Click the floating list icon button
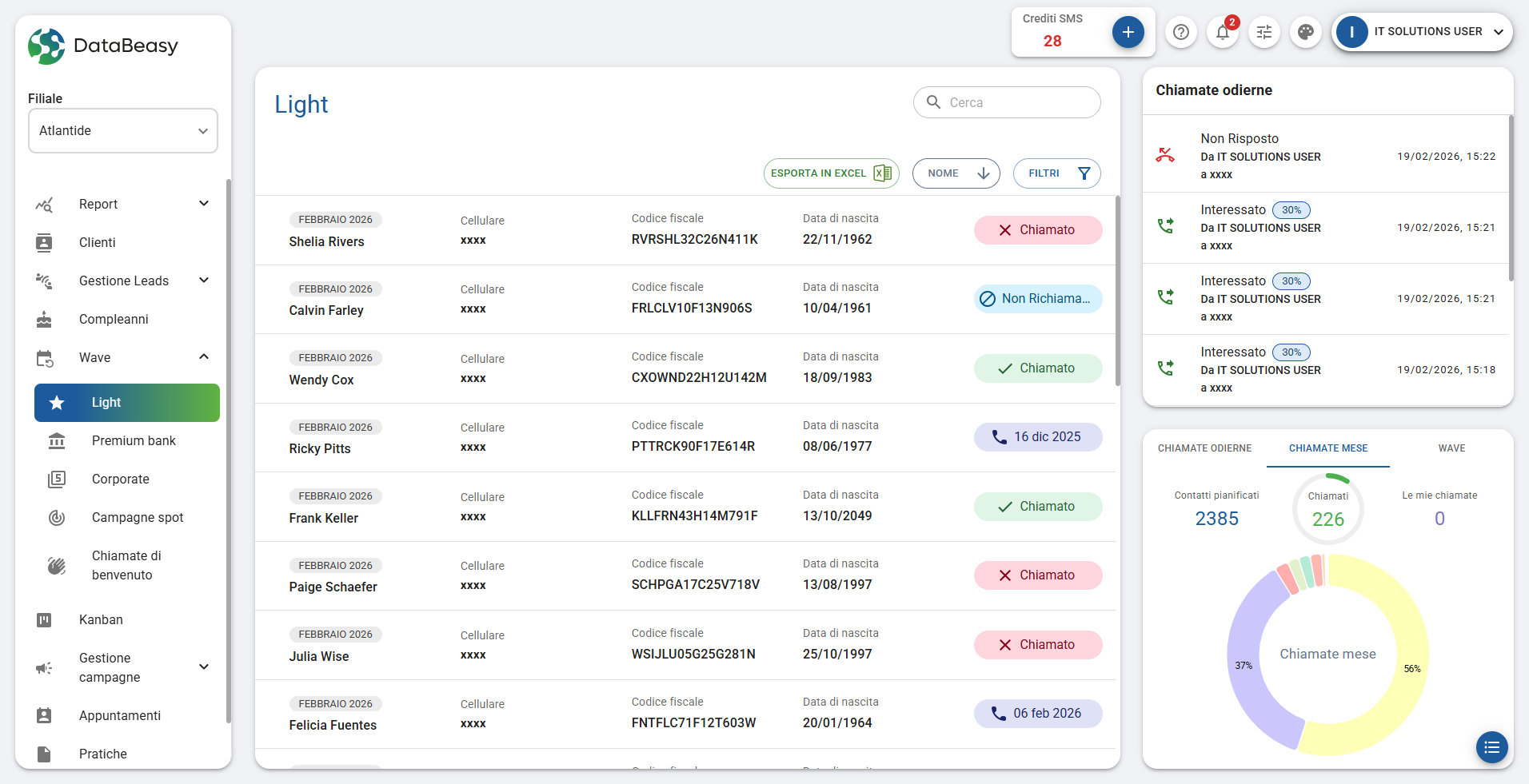 [x=1491, y=747]
